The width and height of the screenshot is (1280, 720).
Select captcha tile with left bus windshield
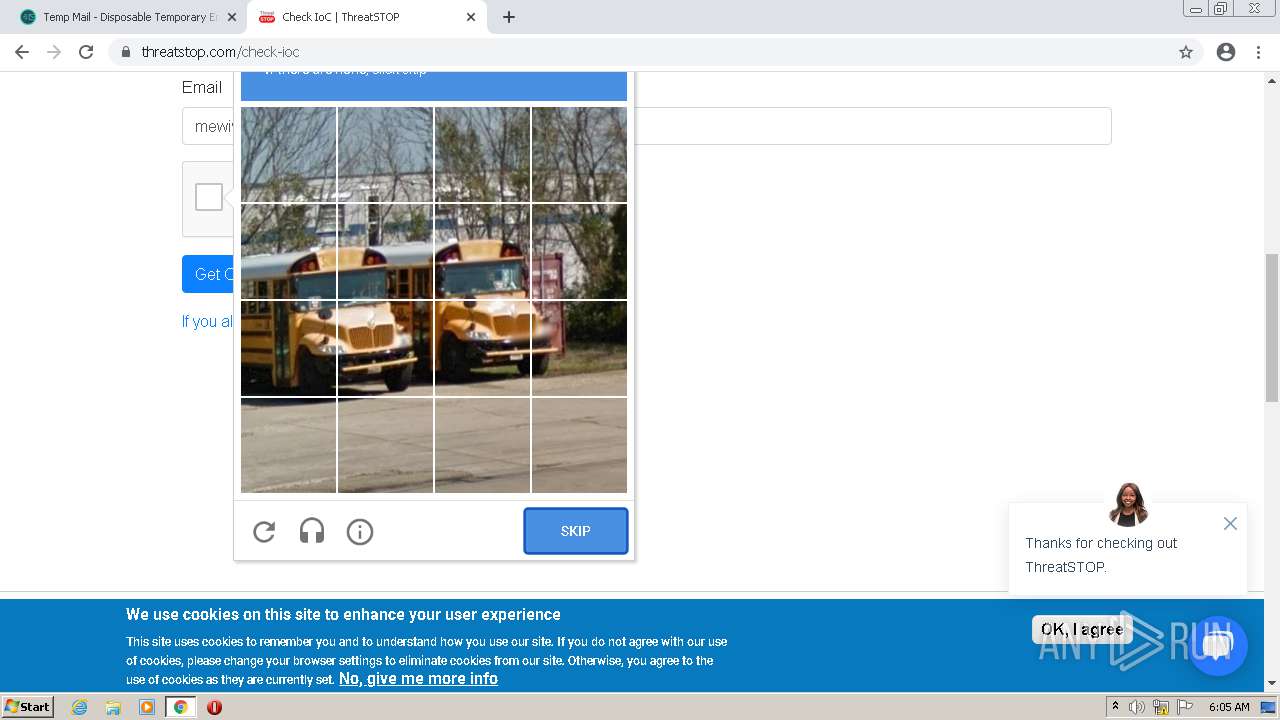point(385,251)
